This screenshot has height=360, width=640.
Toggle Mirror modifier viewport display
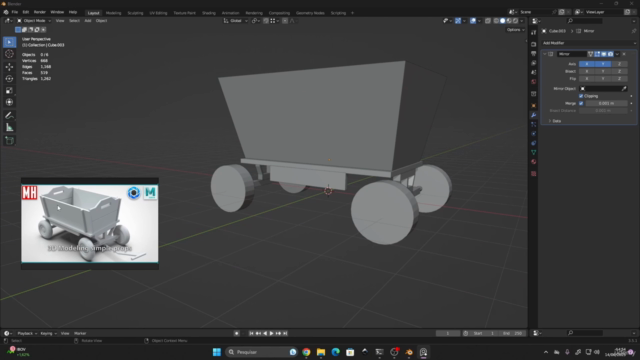[x=604, y=54]
